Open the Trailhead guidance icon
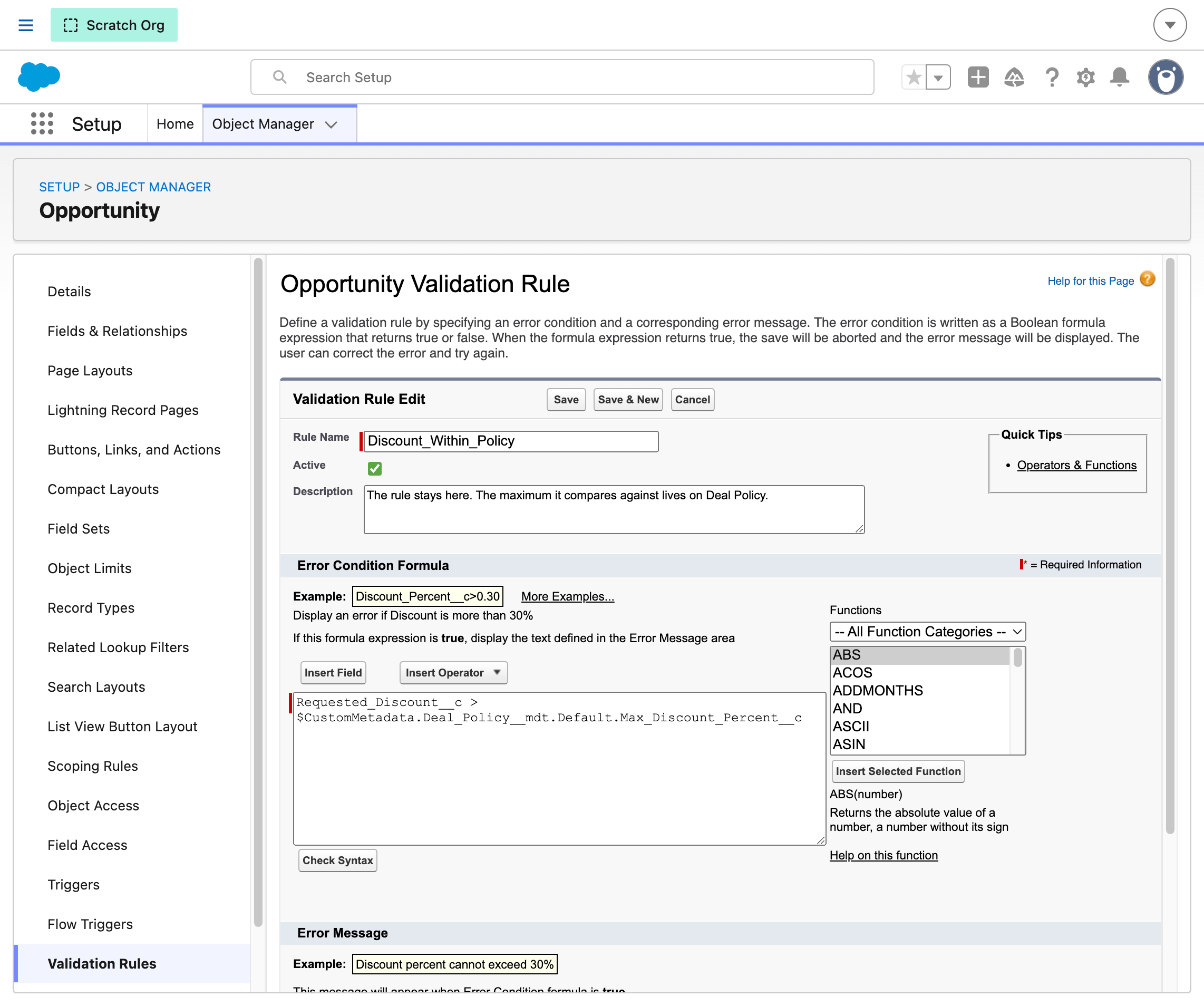Screen dimensions: 1204x1006 click(x=1014, y=77)
